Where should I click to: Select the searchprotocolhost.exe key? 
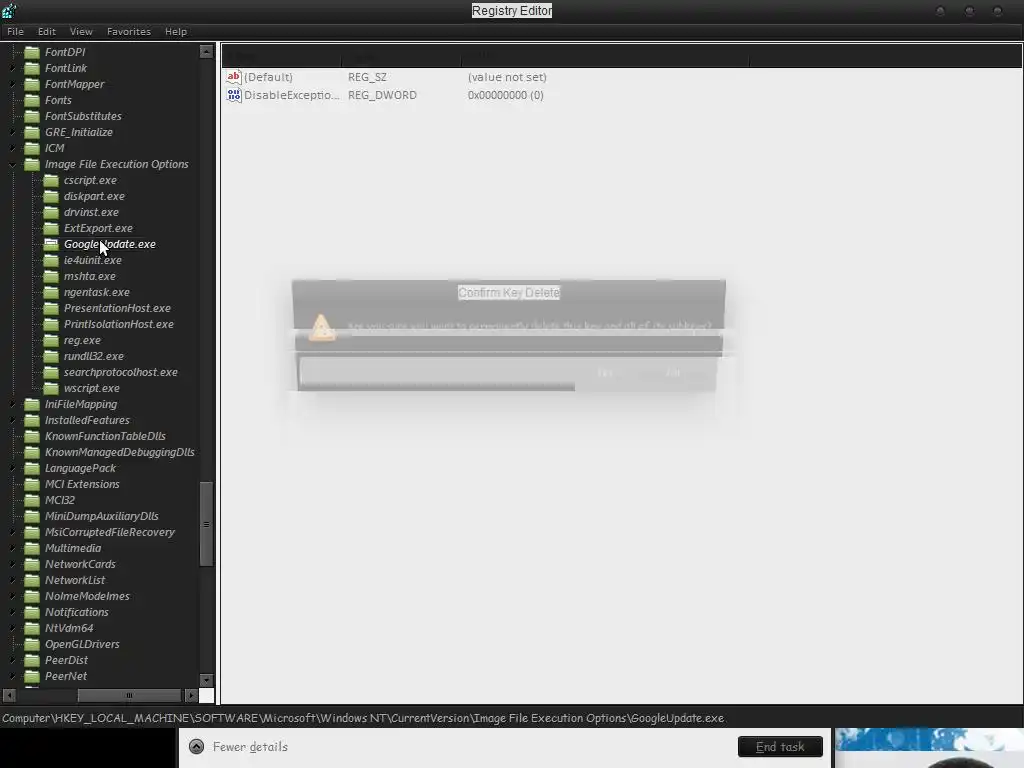121,372
